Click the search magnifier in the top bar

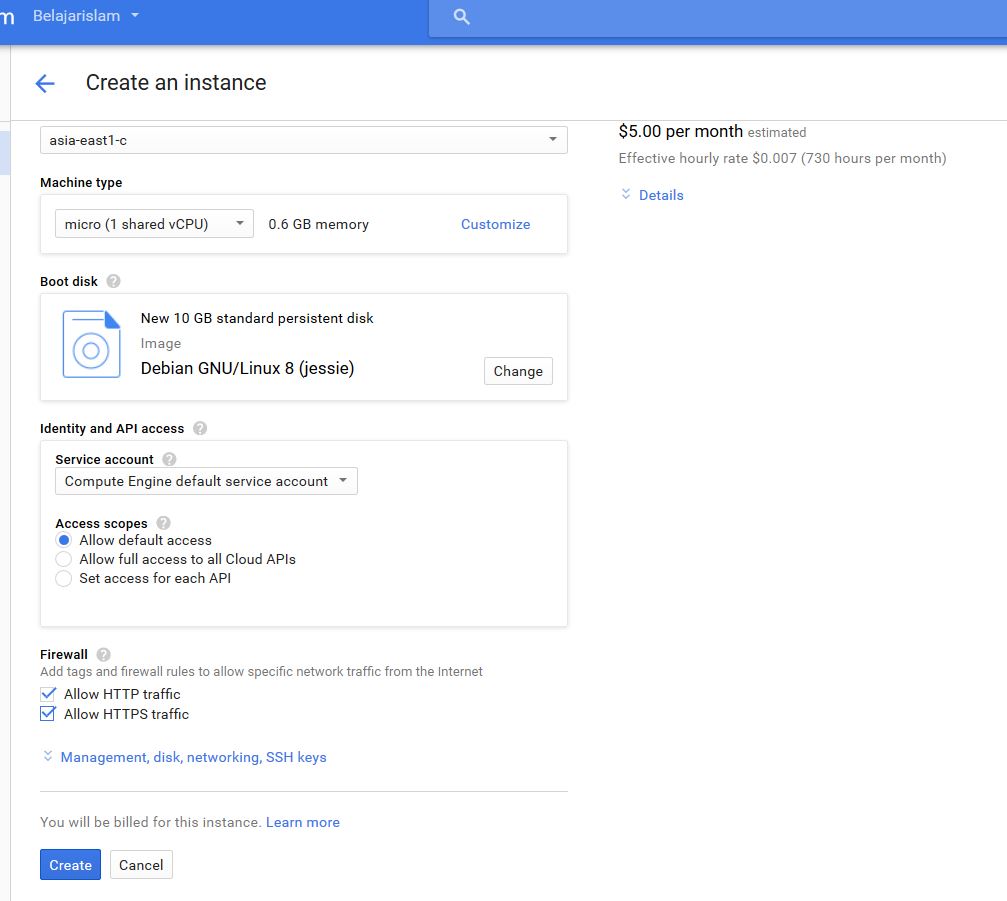point(460,17)
